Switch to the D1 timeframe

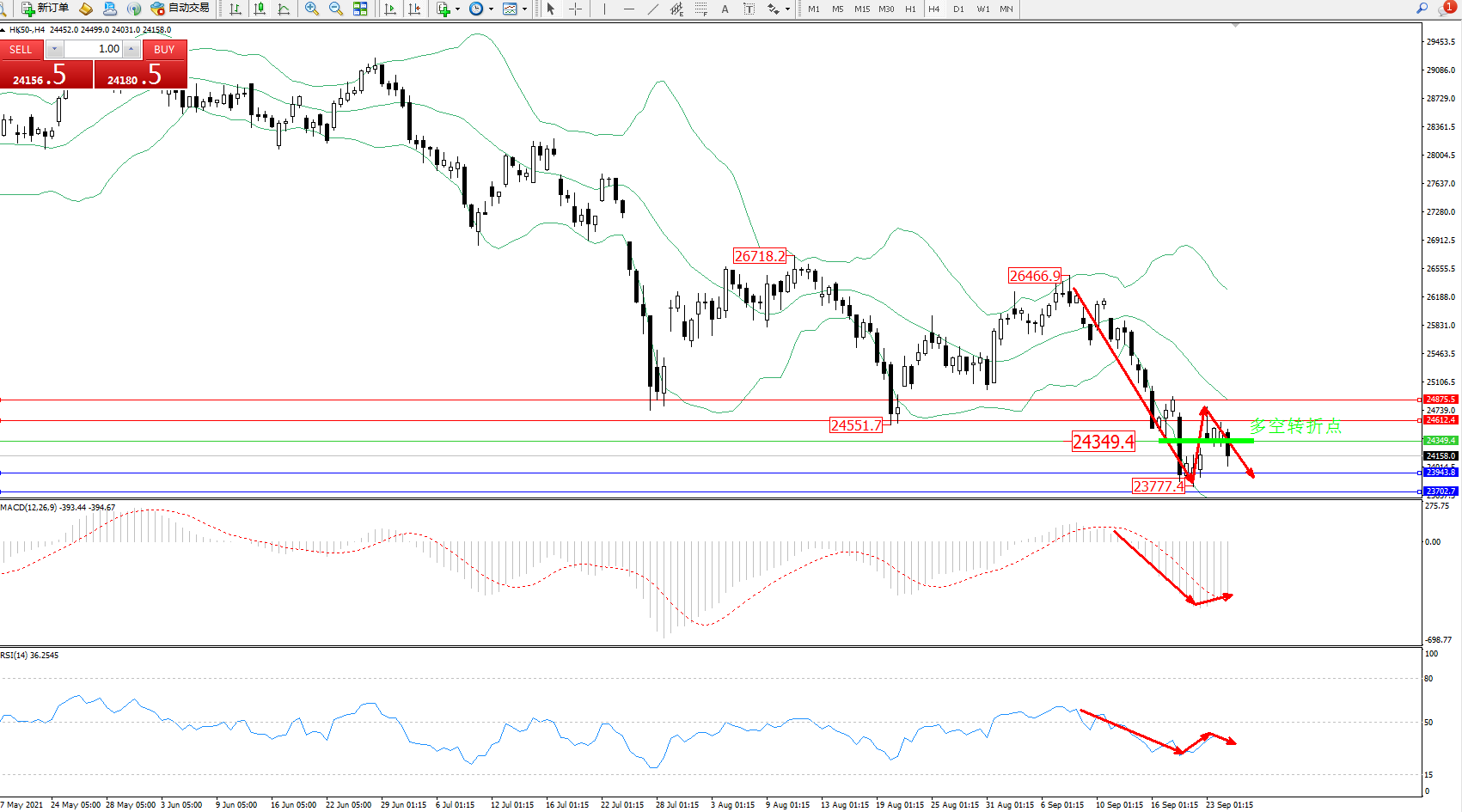coord(958,9)
